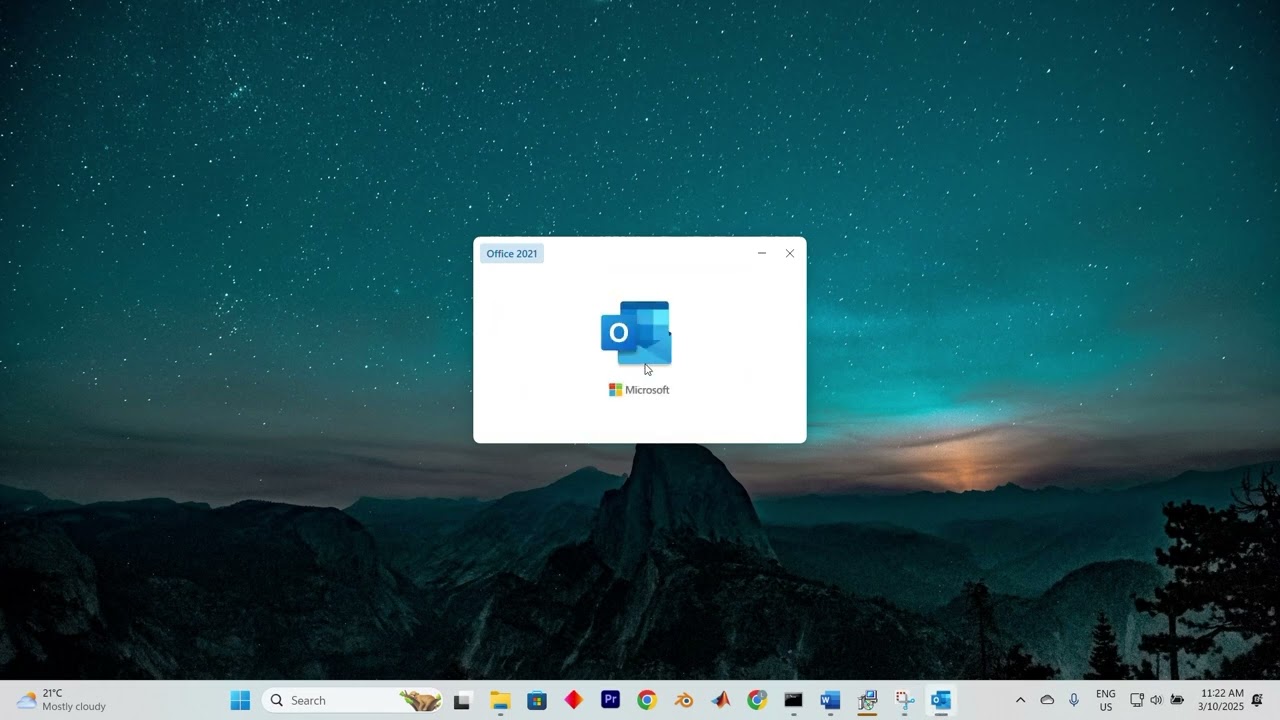Image resolution: width=1280 pixels, height=720 pixels.
Task: Open the second Chrome profile icon with badge
Action: 757,700
